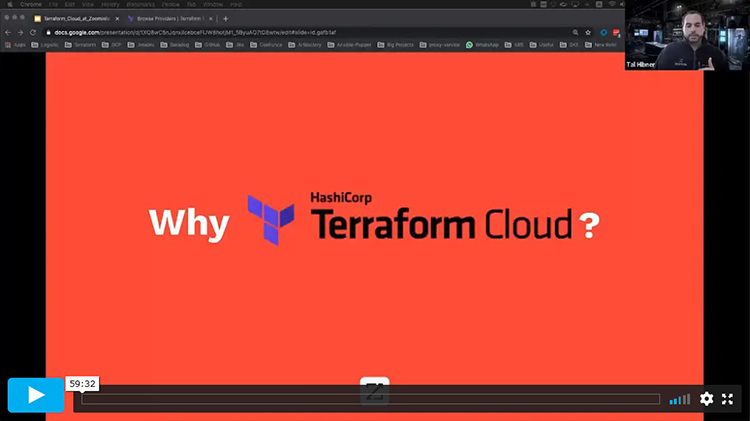
Task: Adjust the volume level bars
Action: (680, 400)
